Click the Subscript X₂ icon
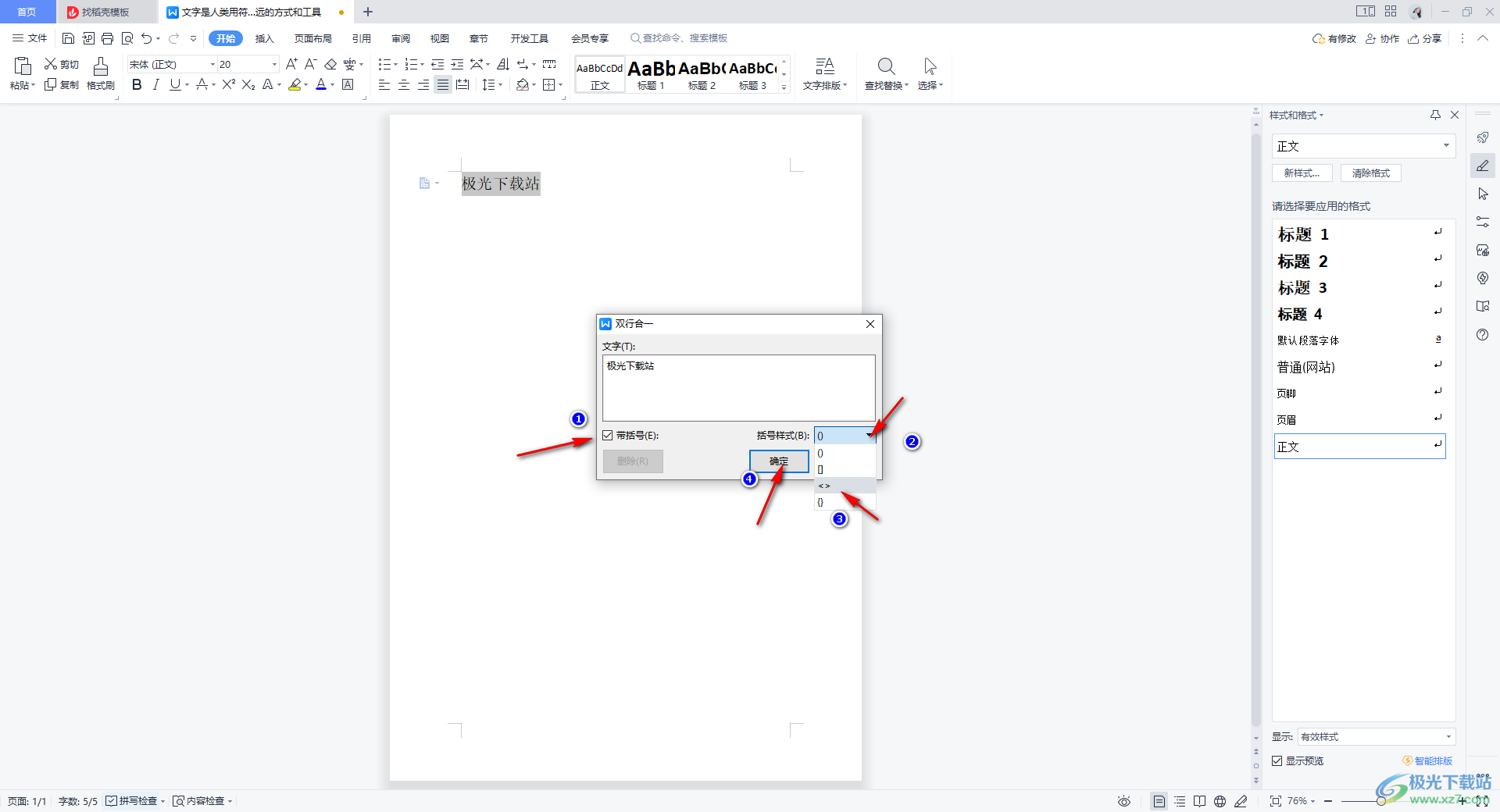Image resolution: width=1500 pixels, height=812 pixels. 248,84
